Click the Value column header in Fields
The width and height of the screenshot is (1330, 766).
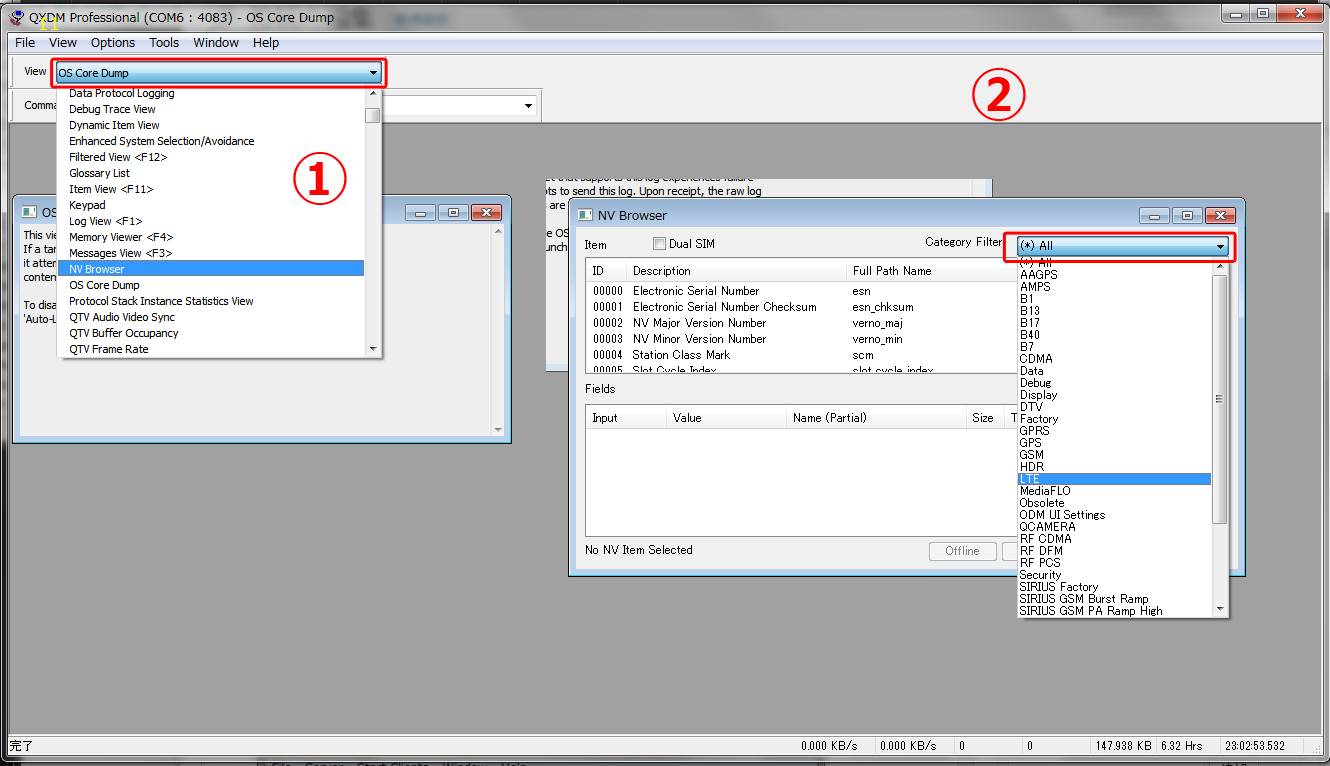click(x=726, y=418)
